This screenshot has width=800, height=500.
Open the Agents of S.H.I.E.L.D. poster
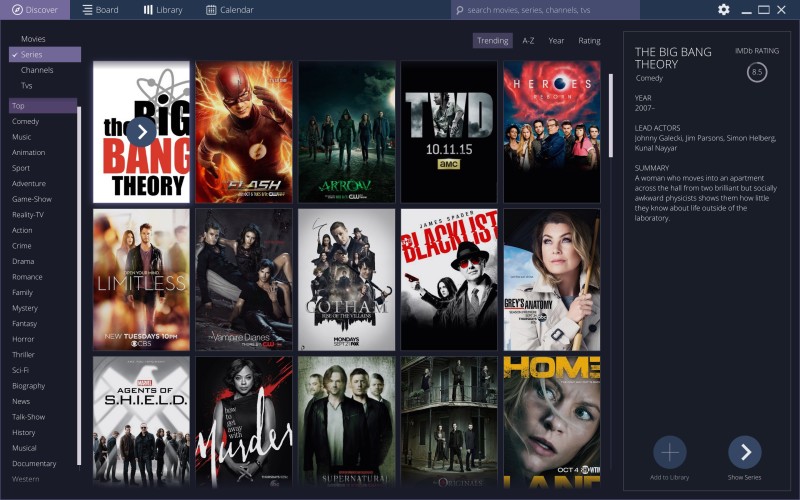click(x=141, y=422)
